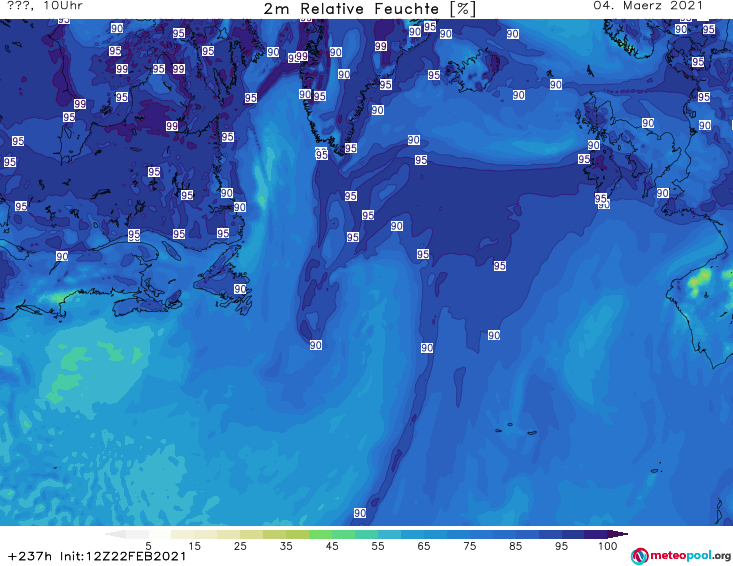This screenshot has height=566, width=733.
Task: Click the '+237h' forecast hour text
Action: (30, 556)
